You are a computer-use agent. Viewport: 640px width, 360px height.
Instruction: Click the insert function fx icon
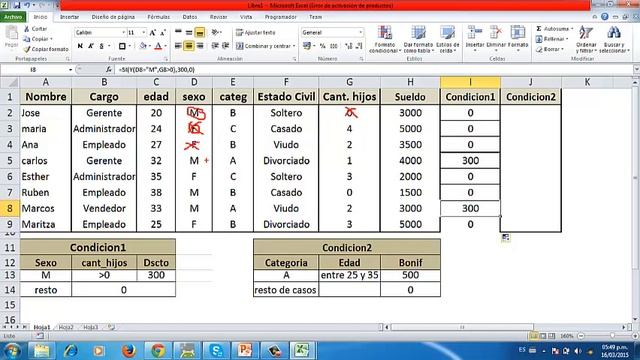click(109, 70)
